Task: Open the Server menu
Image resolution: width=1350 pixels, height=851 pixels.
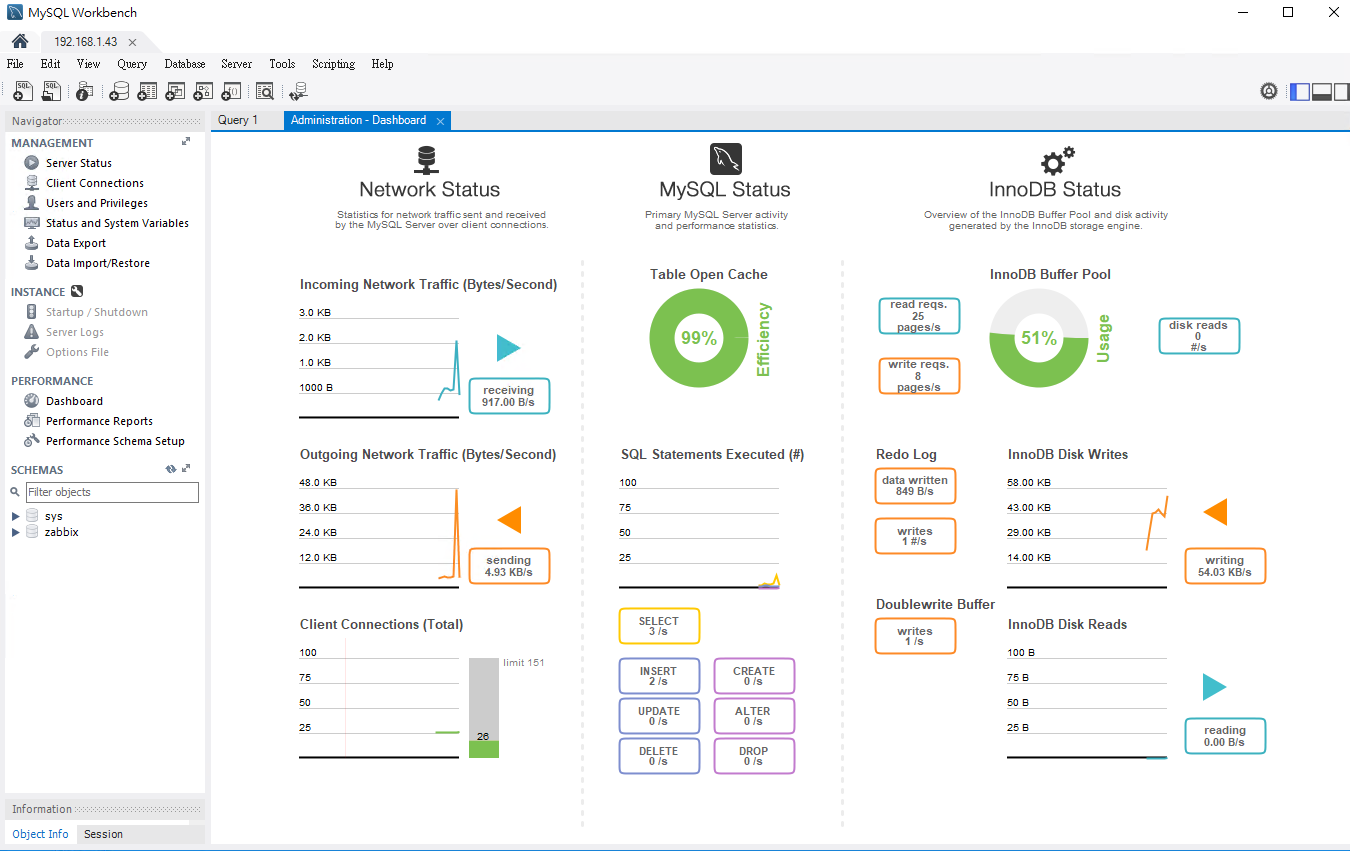Action: point(237,64)
